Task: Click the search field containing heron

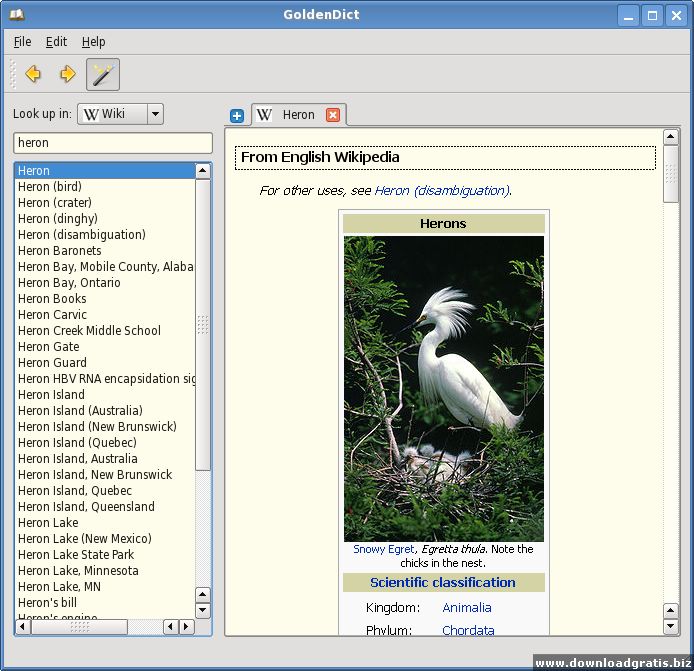Action: pyautogui.click(x=113, y=143)
